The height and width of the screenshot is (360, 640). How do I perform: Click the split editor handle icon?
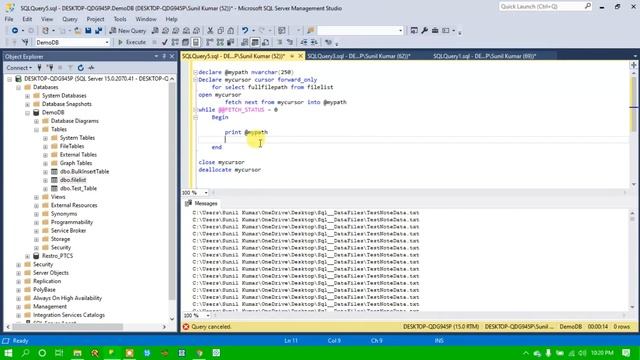633,65
